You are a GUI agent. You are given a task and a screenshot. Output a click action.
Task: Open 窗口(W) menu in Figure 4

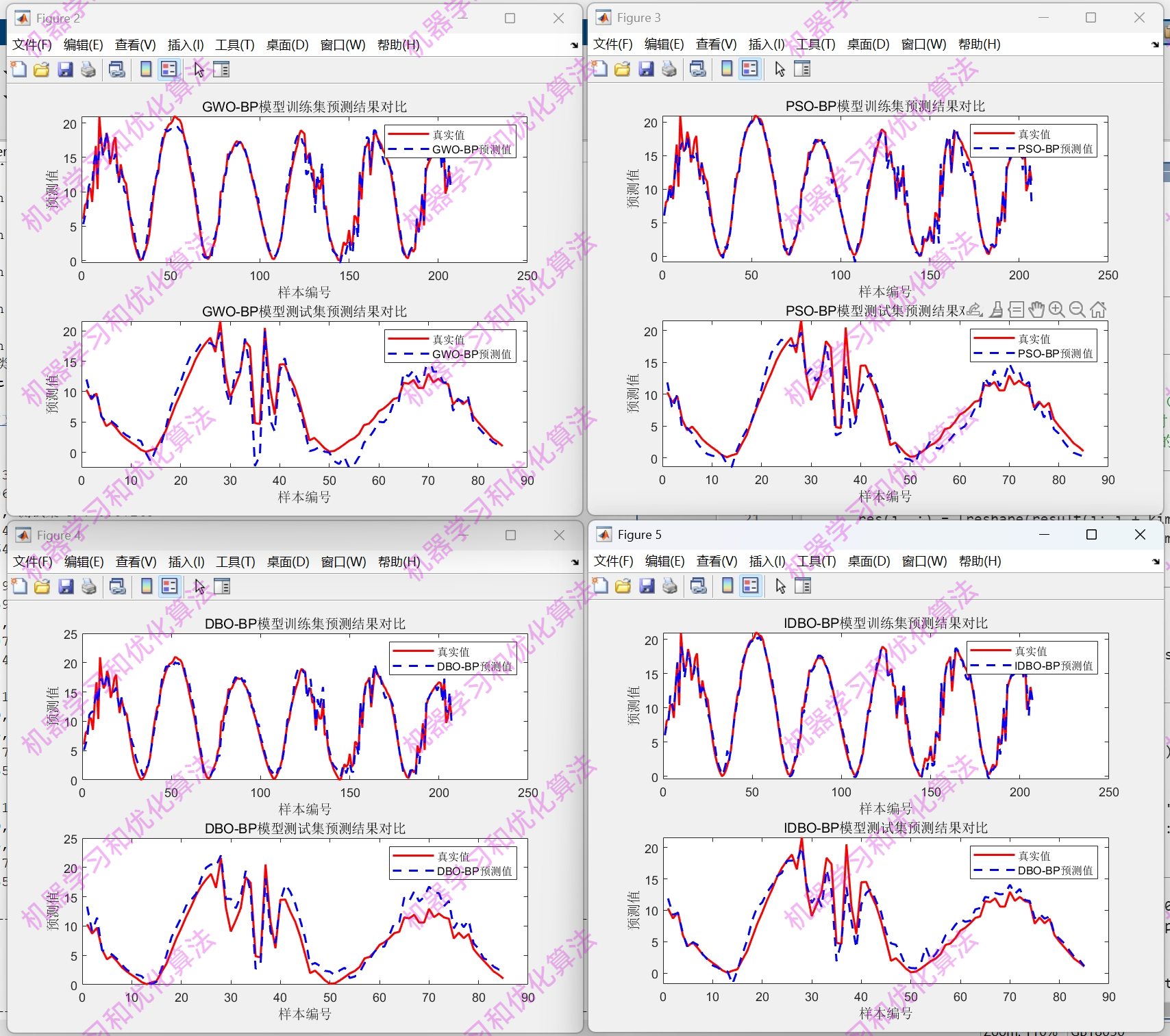tap(343, 562)
